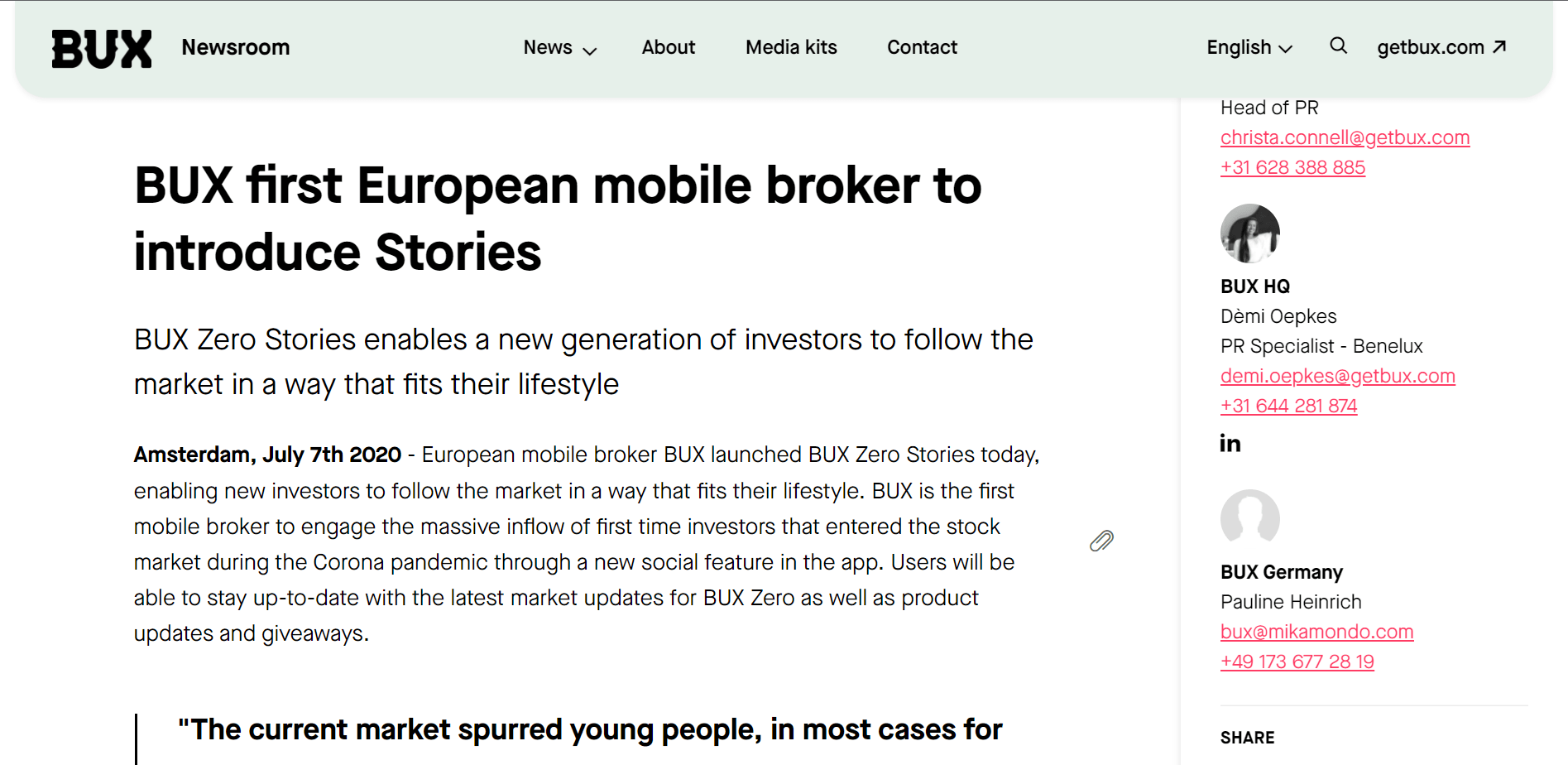
Task: Go to the About page
Action: click(669, 47)
